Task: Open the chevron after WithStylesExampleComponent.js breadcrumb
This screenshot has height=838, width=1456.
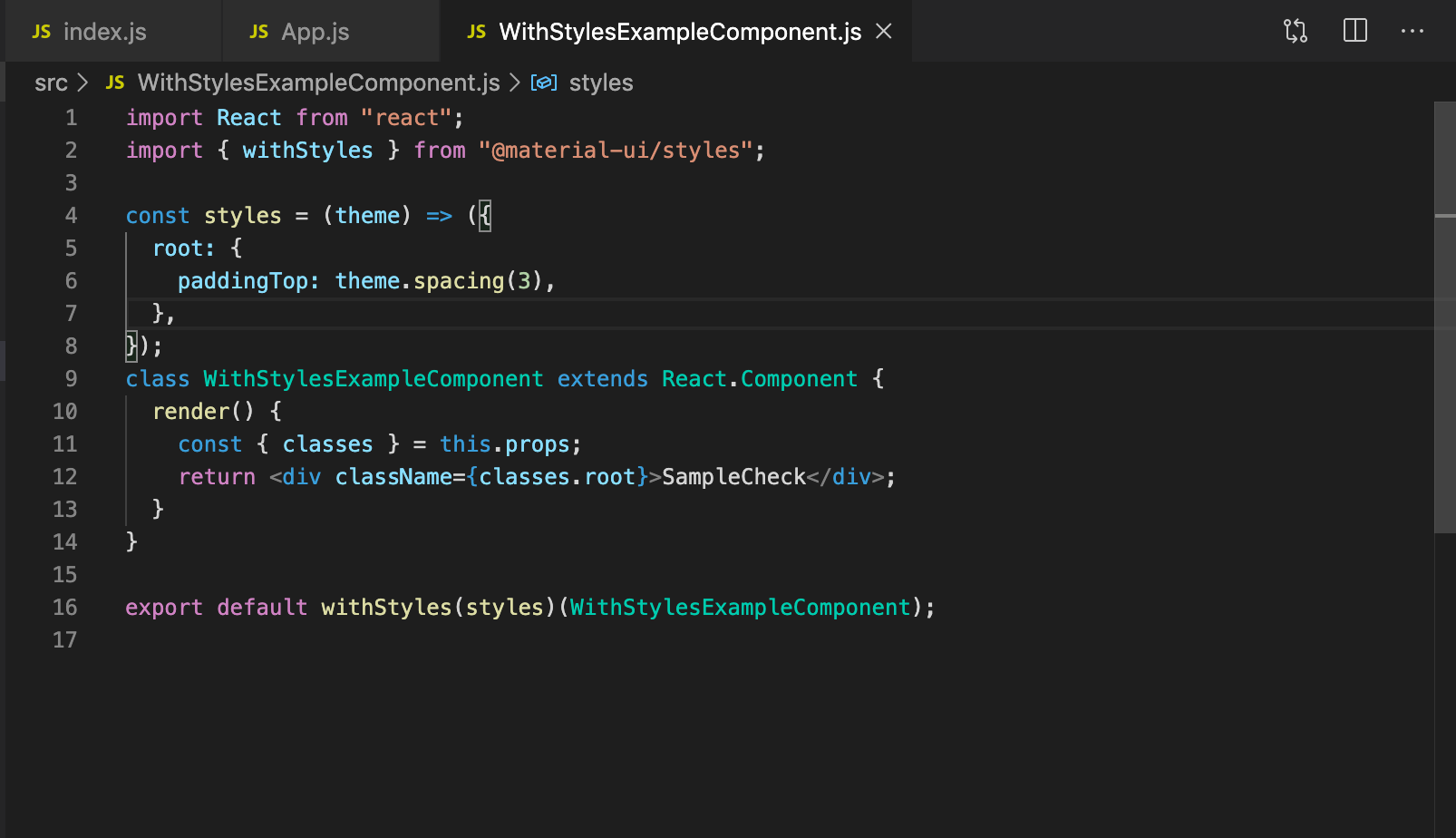Action: click(514, 83)
